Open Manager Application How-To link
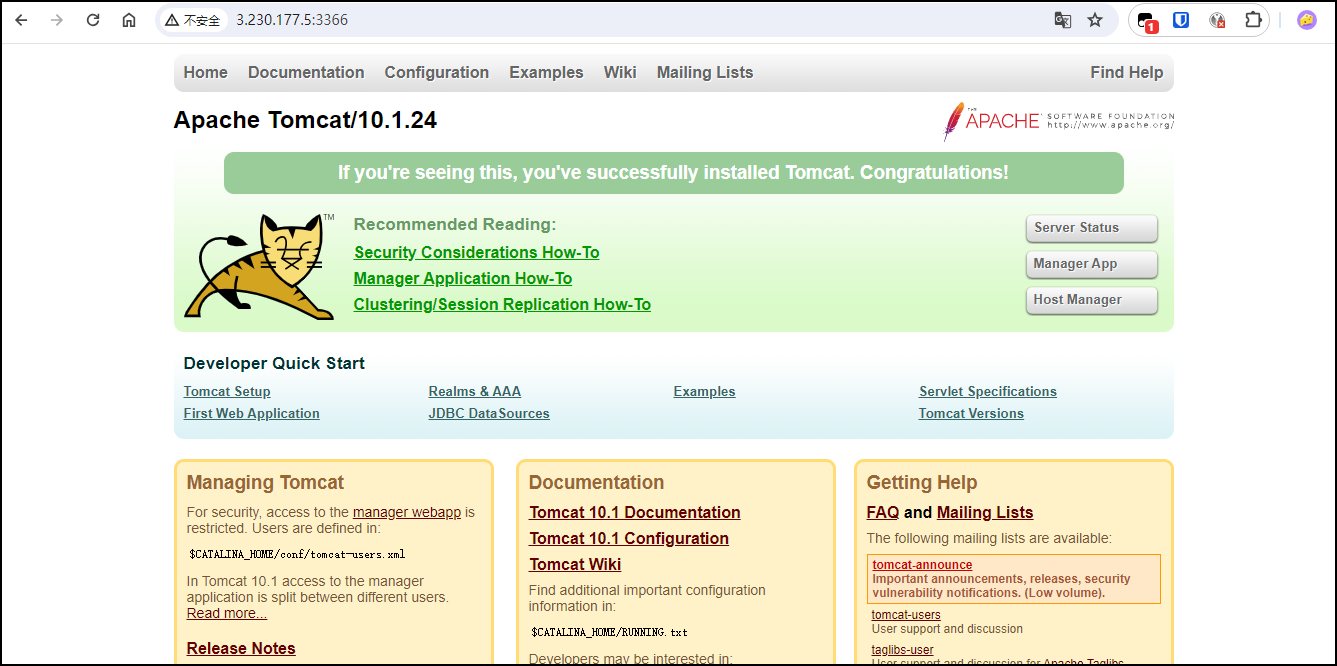Image resolution: width=1337 pixels, height=666 pixels. (x=463, y=278)
